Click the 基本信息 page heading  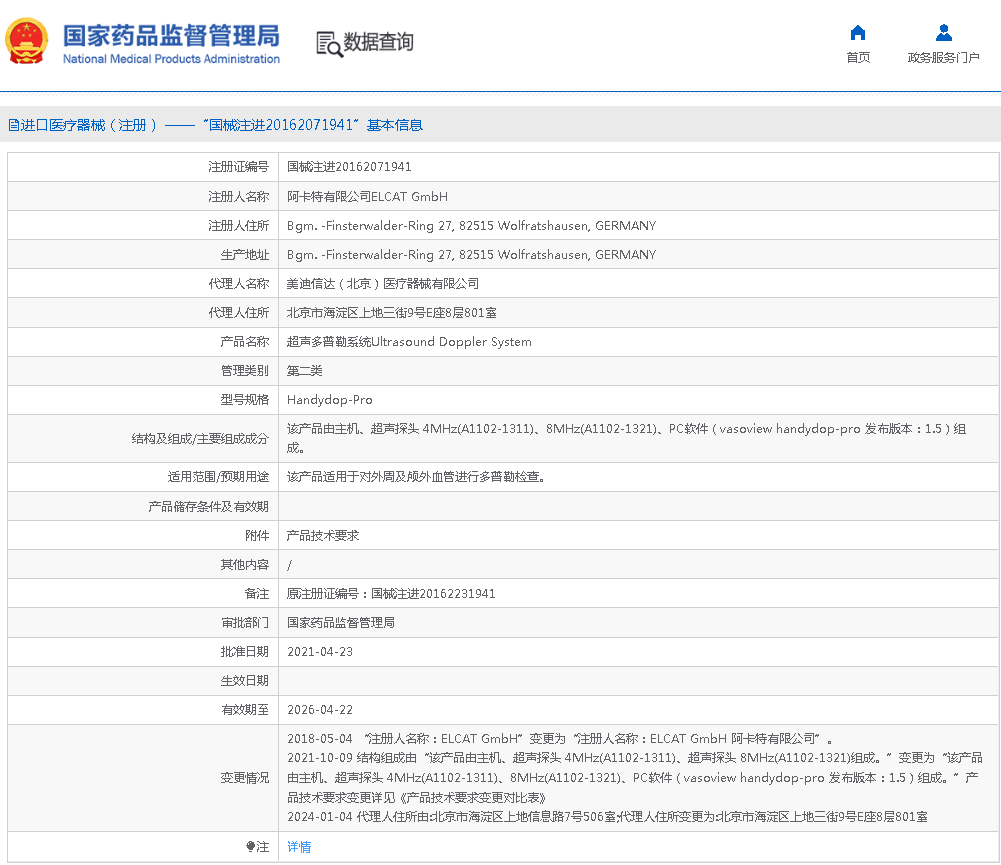pyautogui.click(x=394, y=125)
